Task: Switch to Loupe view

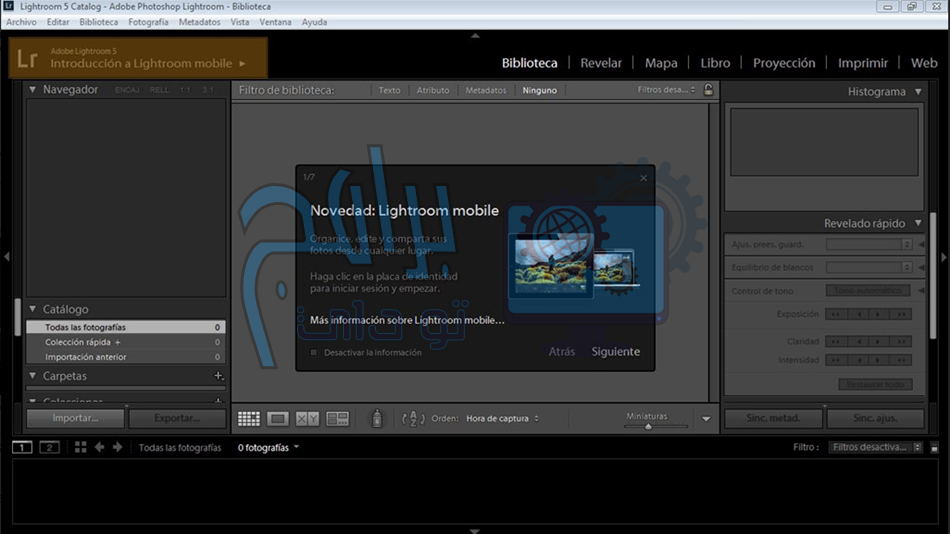Action: 278,419
